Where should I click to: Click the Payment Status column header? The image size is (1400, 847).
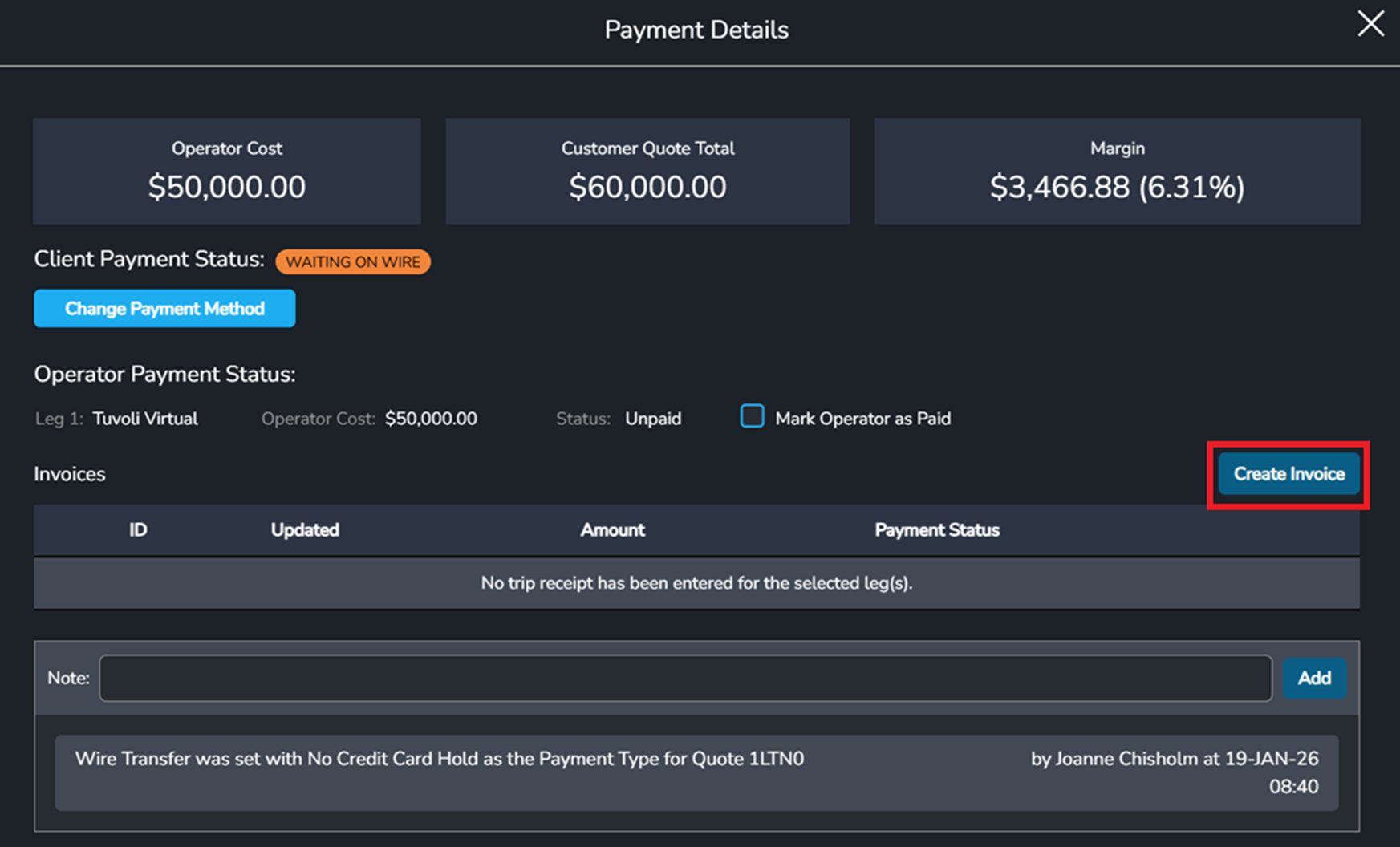(936, 530)
